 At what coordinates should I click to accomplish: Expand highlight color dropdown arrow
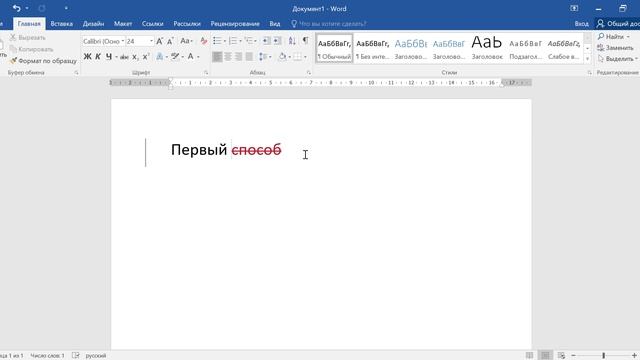click(x=182, y=57)
